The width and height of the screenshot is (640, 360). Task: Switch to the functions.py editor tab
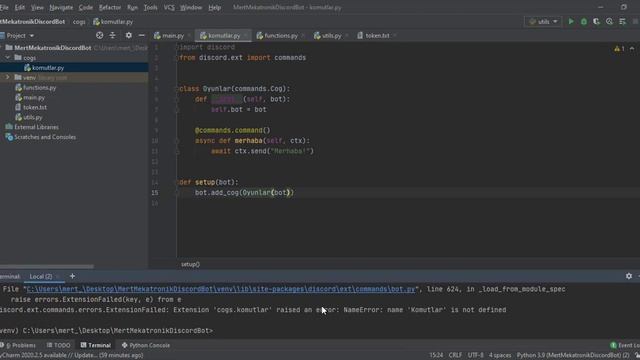coord(280,36)
